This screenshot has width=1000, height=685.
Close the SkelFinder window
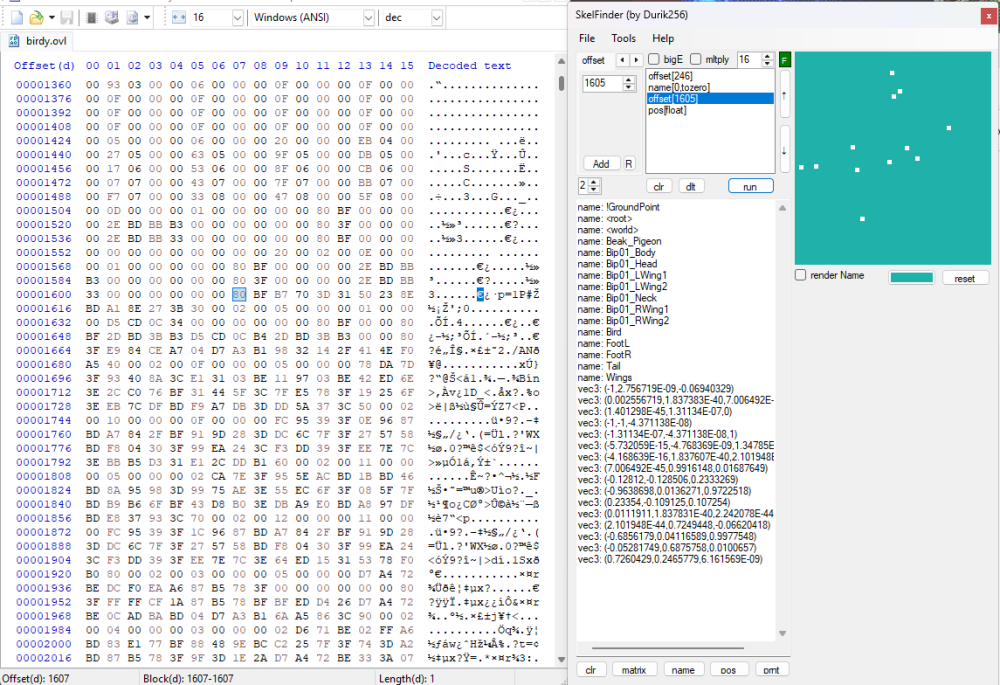(988, 15)
